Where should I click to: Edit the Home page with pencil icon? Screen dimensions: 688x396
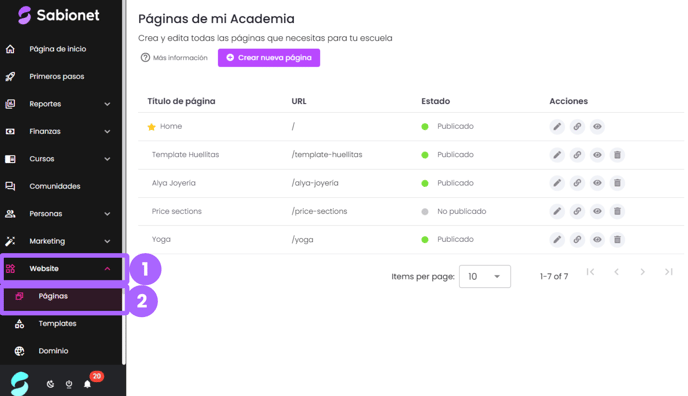[x=557, y=127]
